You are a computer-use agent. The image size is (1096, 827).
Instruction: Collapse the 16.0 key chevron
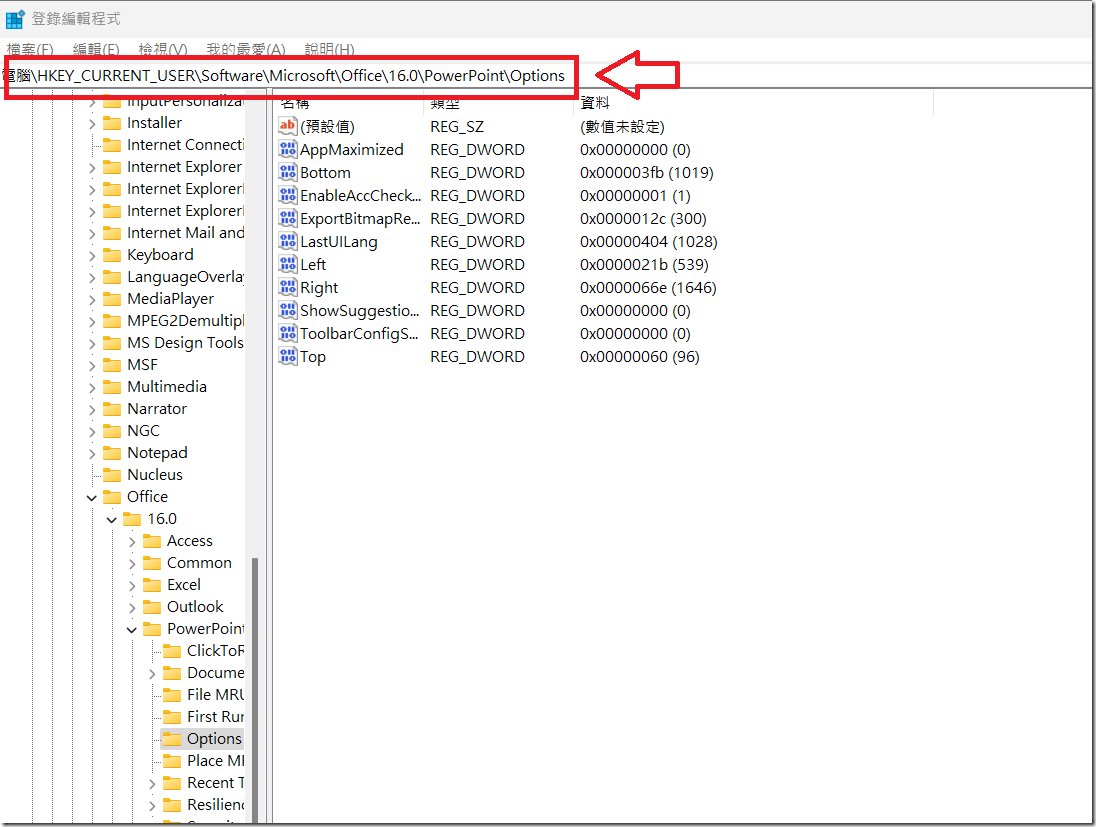[112, 519]
